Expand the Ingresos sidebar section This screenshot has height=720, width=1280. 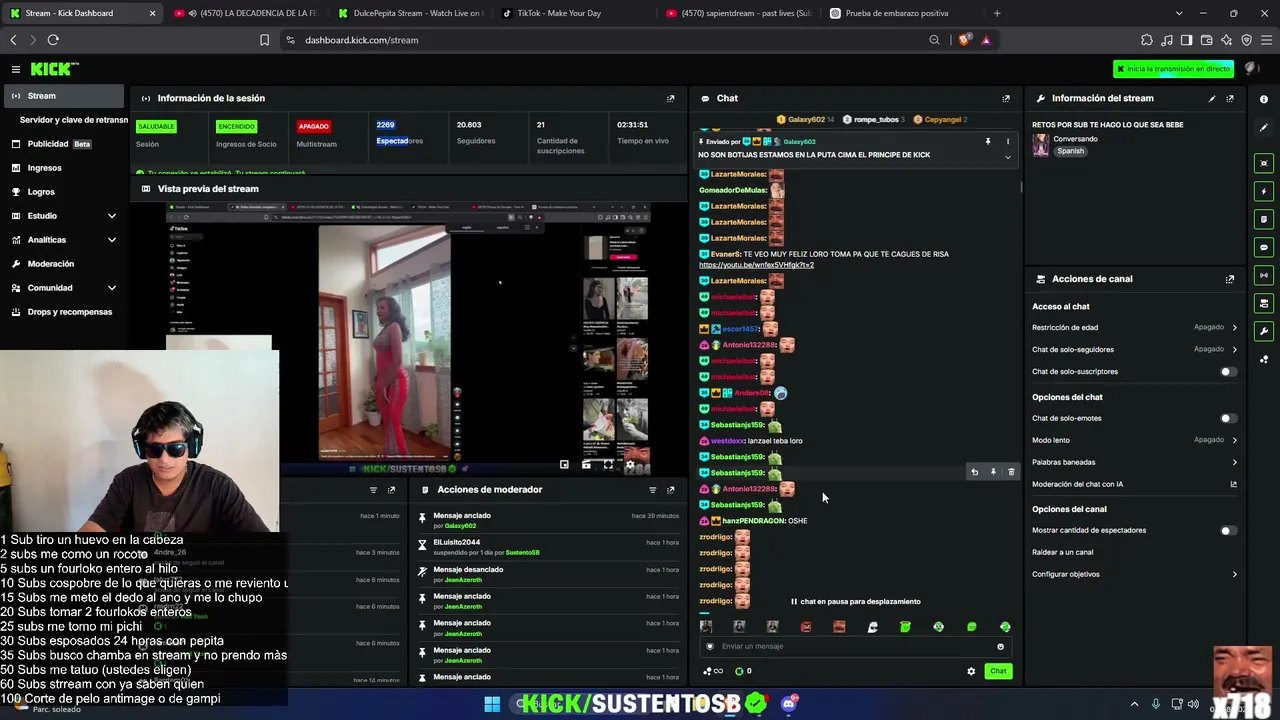[x=63, y=168]
